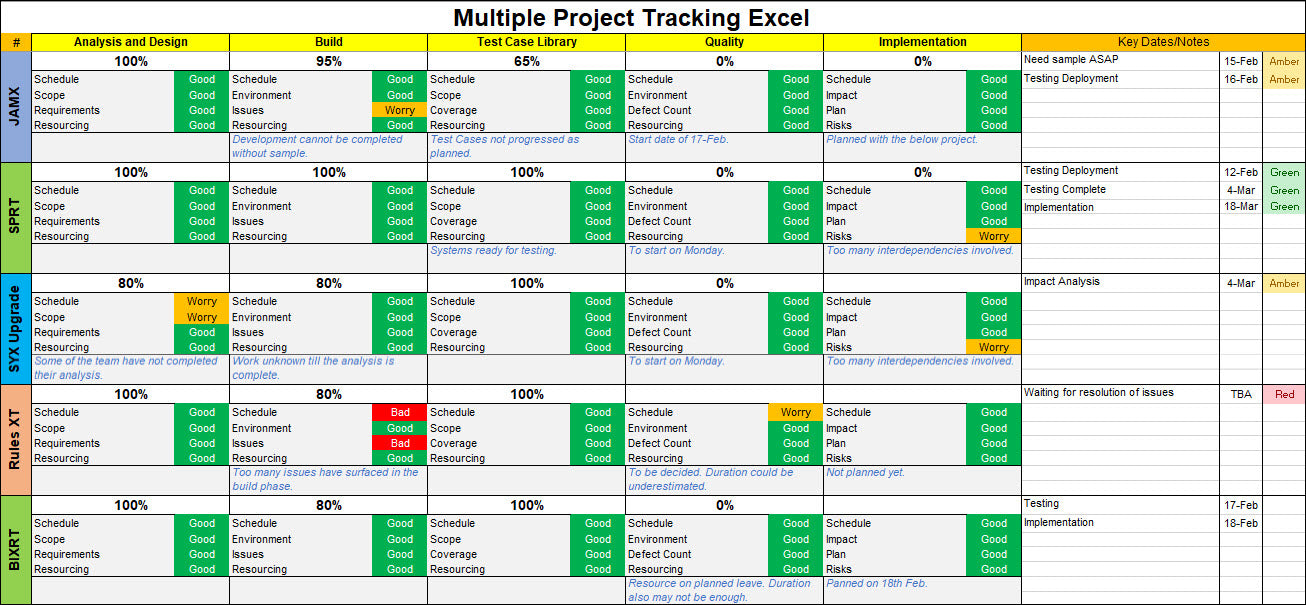This screenshot has width=1306, height=605.
Task: Click the Test Case Library column header
Action: tap(525, 42)
